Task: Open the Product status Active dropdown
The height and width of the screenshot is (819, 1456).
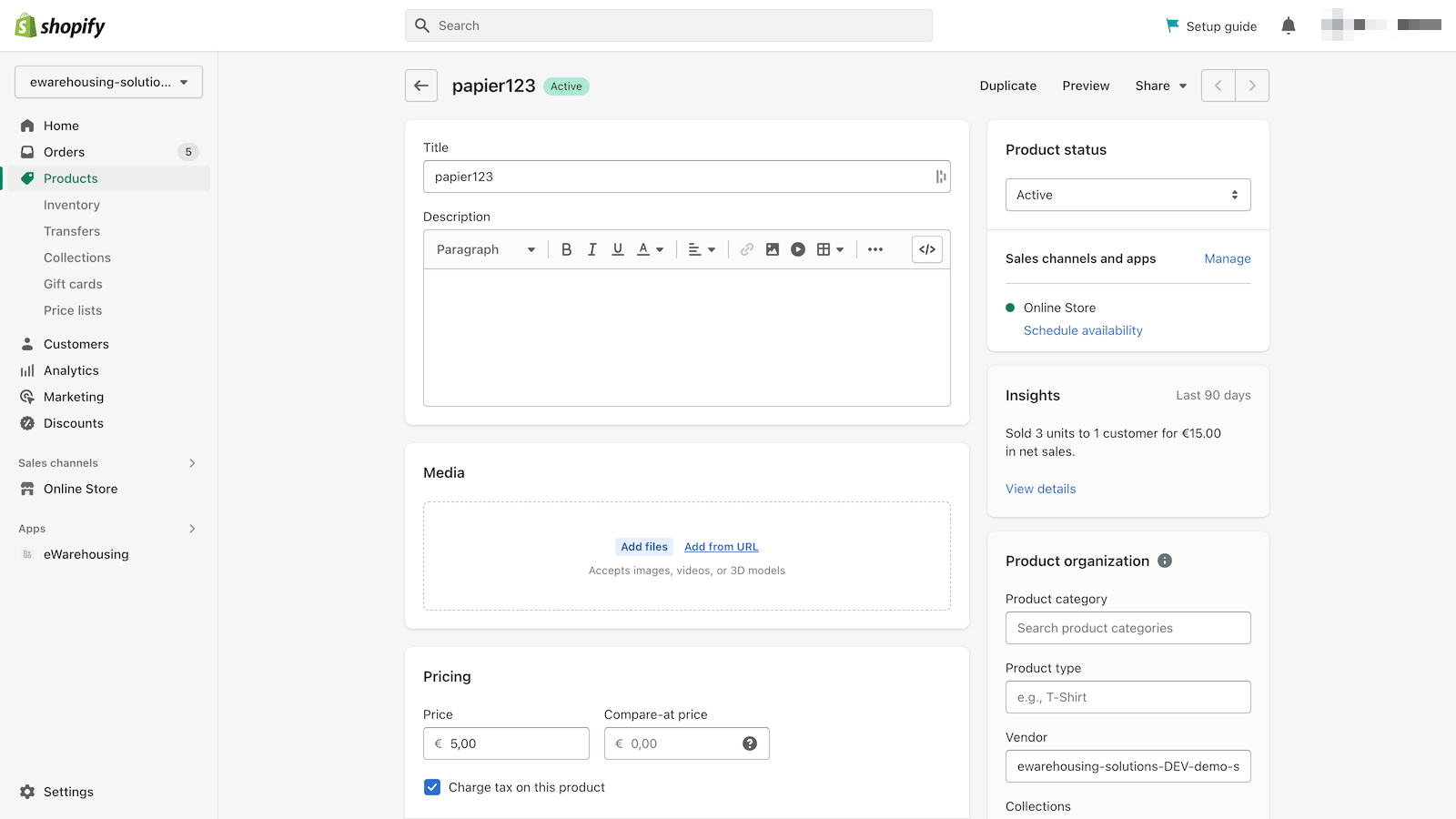Action: pos(1128,195)
